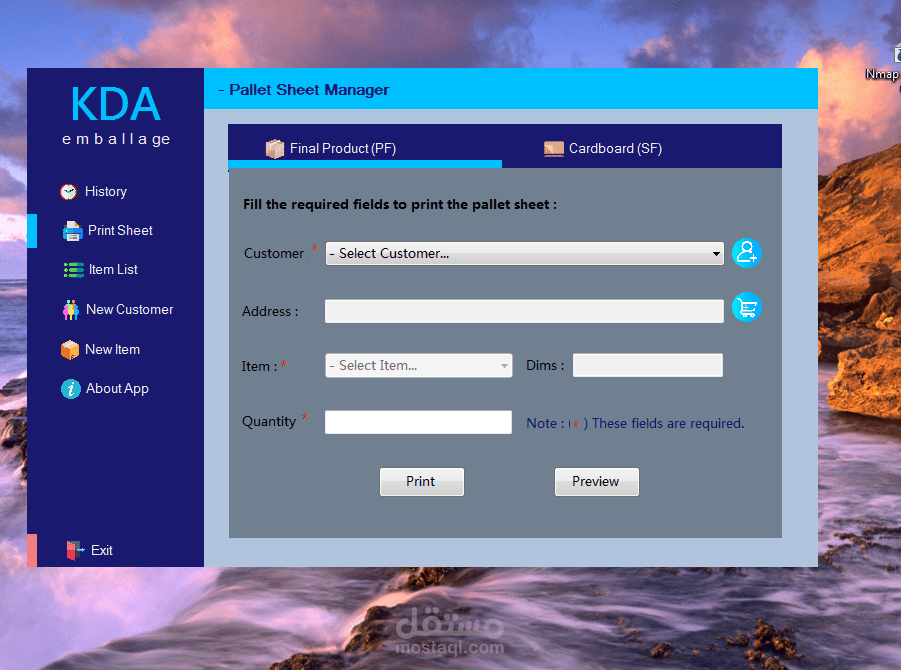Click the add customer round icon
The height and width of the screenshot is (670, 901).
tap(746, 253)
